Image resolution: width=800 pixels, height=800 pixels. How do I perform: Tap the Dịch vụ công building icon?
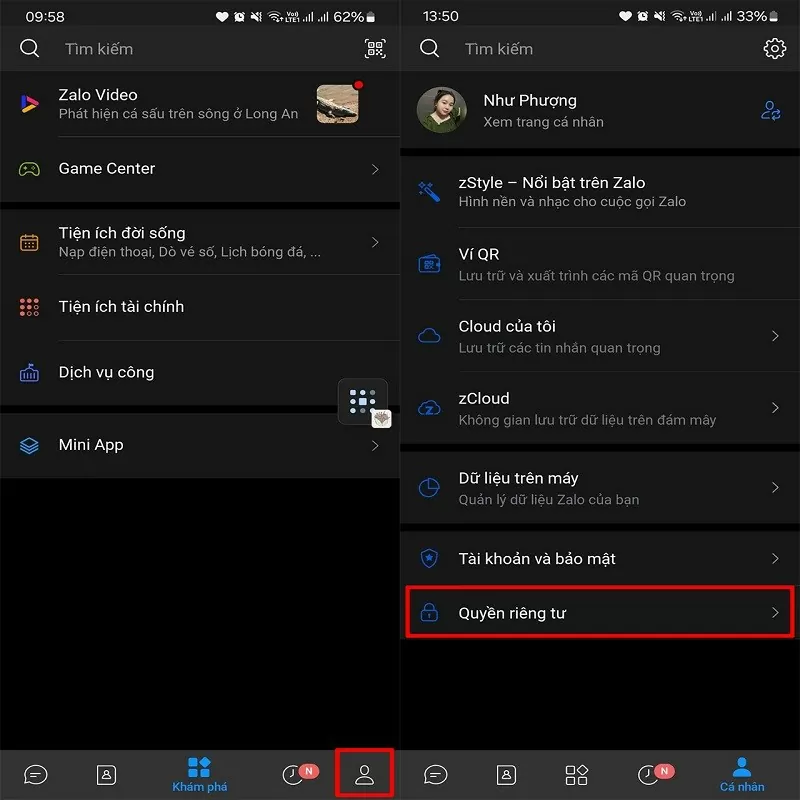coord(30,373)
